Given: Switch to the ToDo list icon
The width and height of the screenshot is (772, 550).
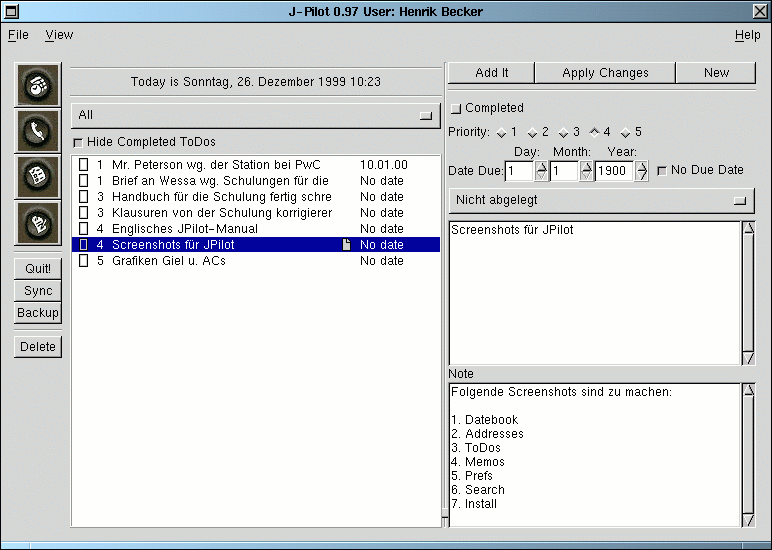Looking at the screenshot, I should click(x=38, y=176).
